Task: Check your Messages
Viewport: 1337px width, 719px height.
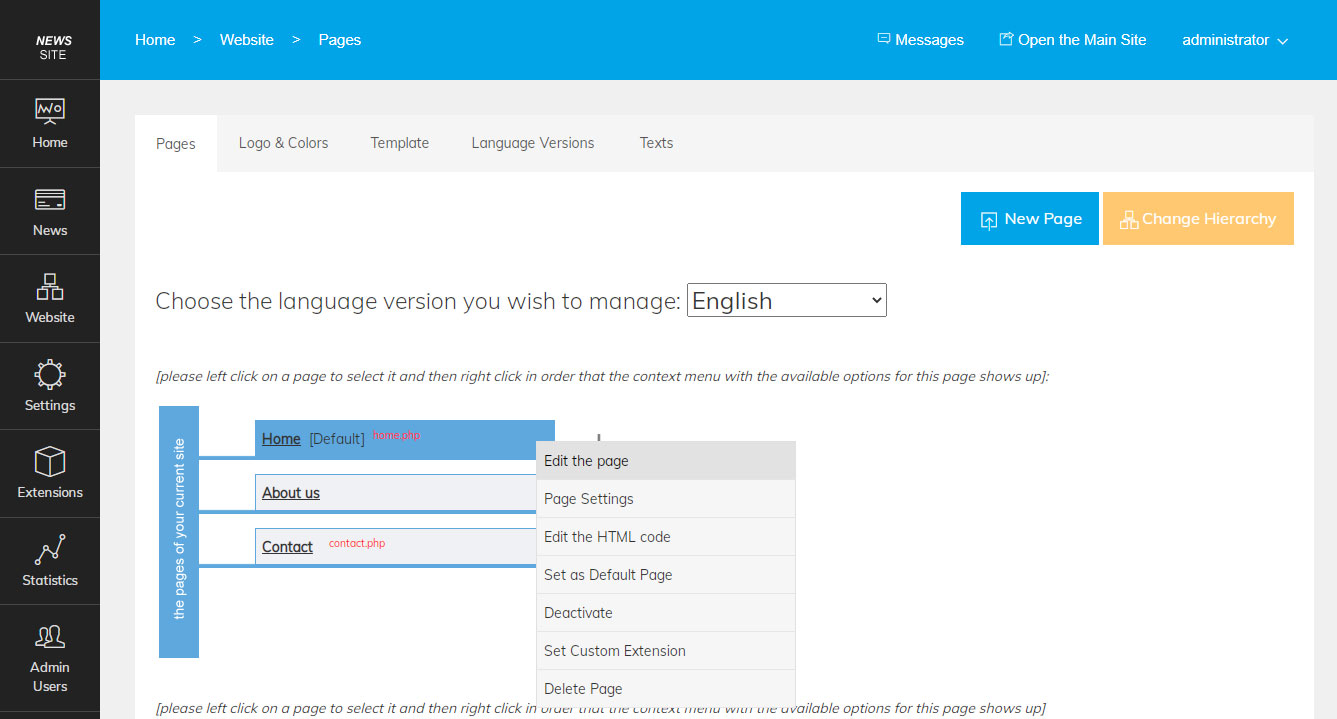Action: (x=919, y=39)
